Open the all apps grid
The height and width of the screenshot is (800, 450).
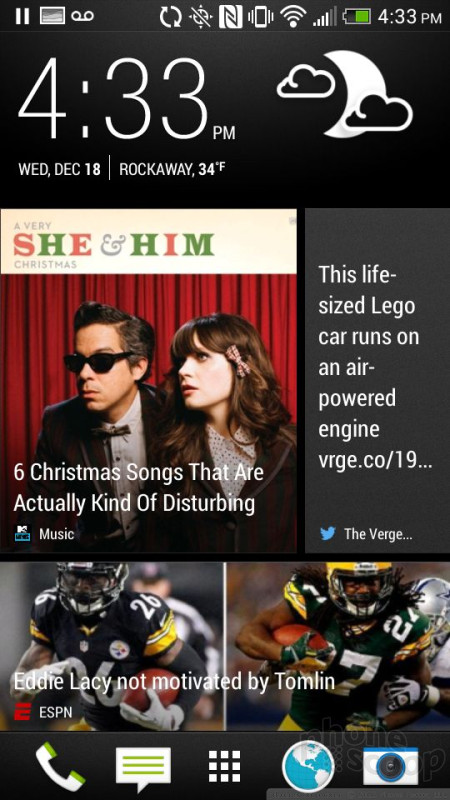(x=224, y=766)
